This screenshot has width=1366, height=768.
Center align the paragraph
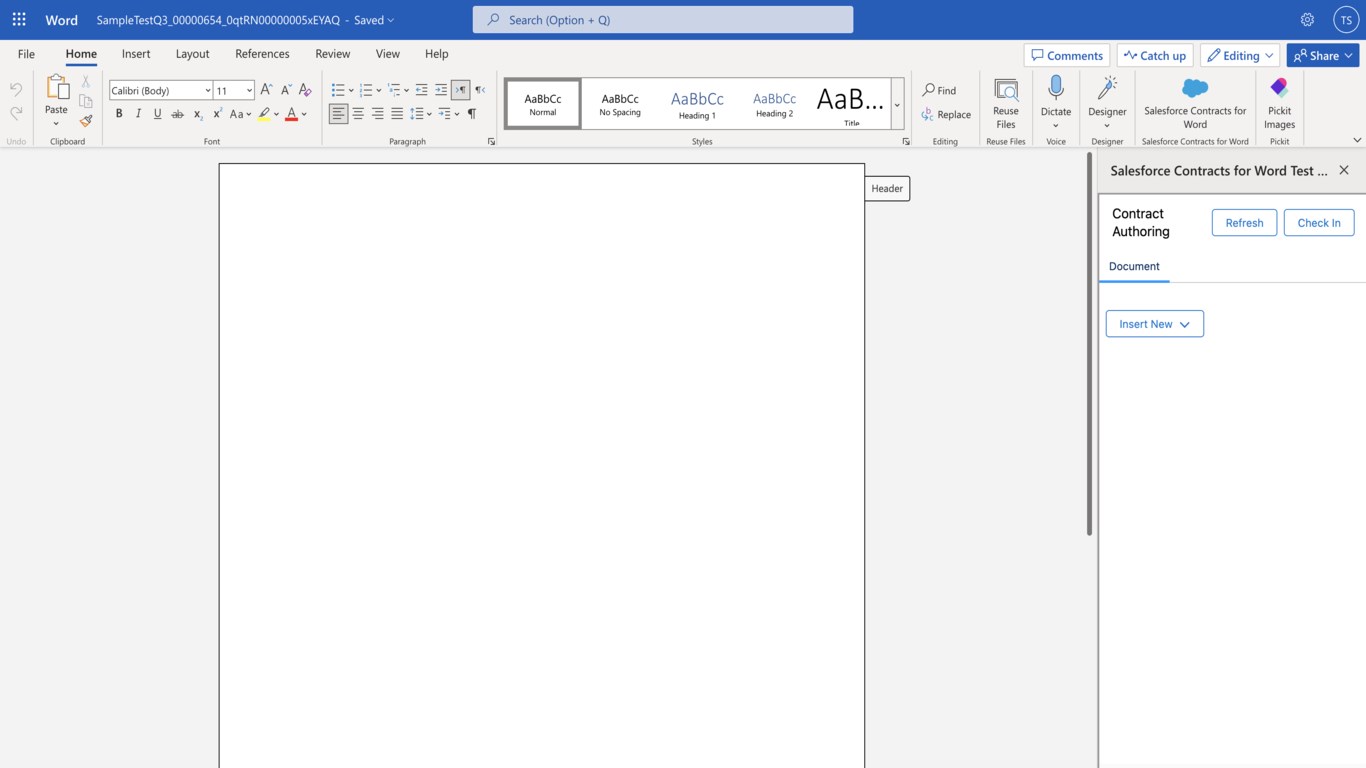(358, 114)
